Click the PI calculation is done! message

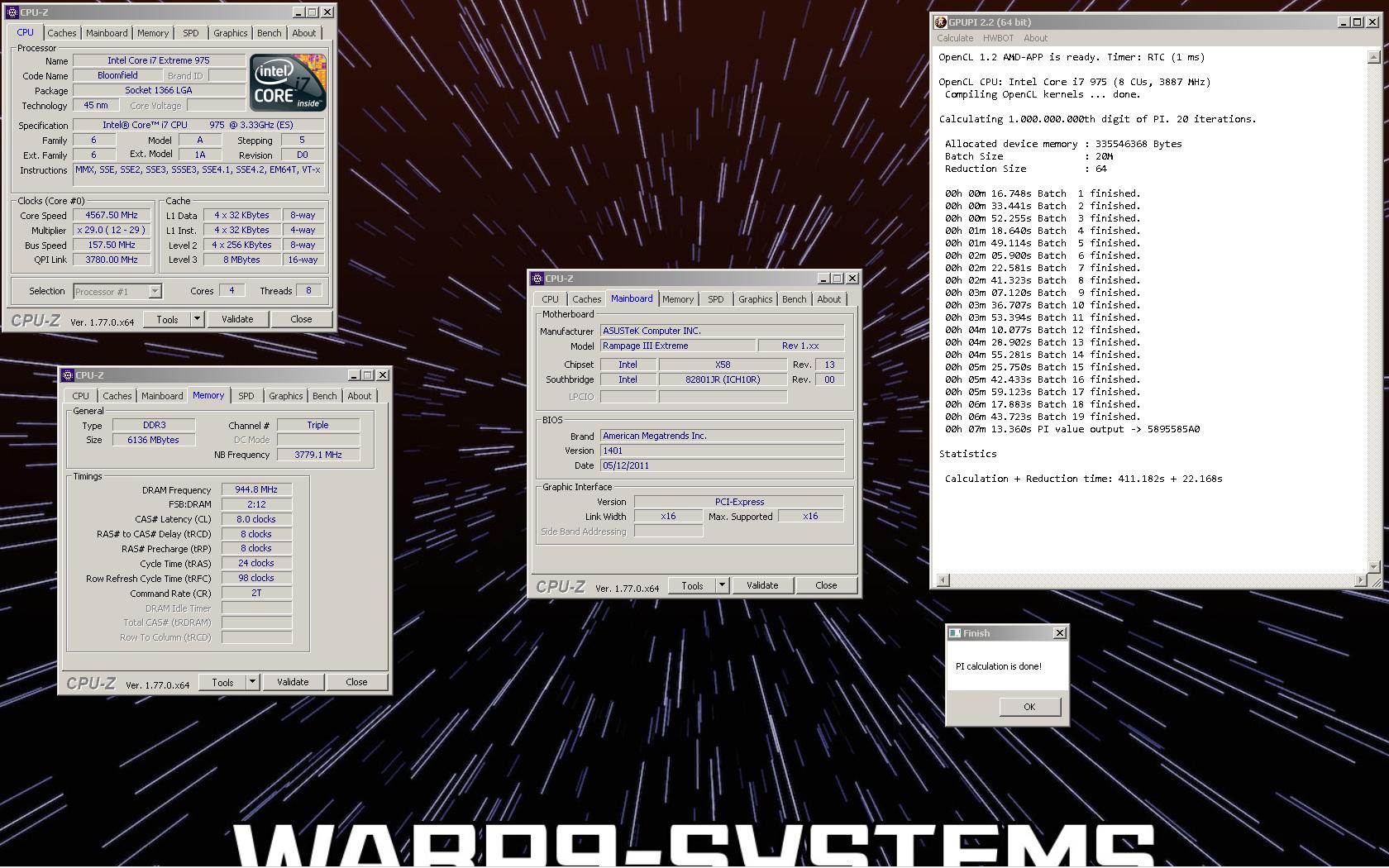(x=999, y=666)
